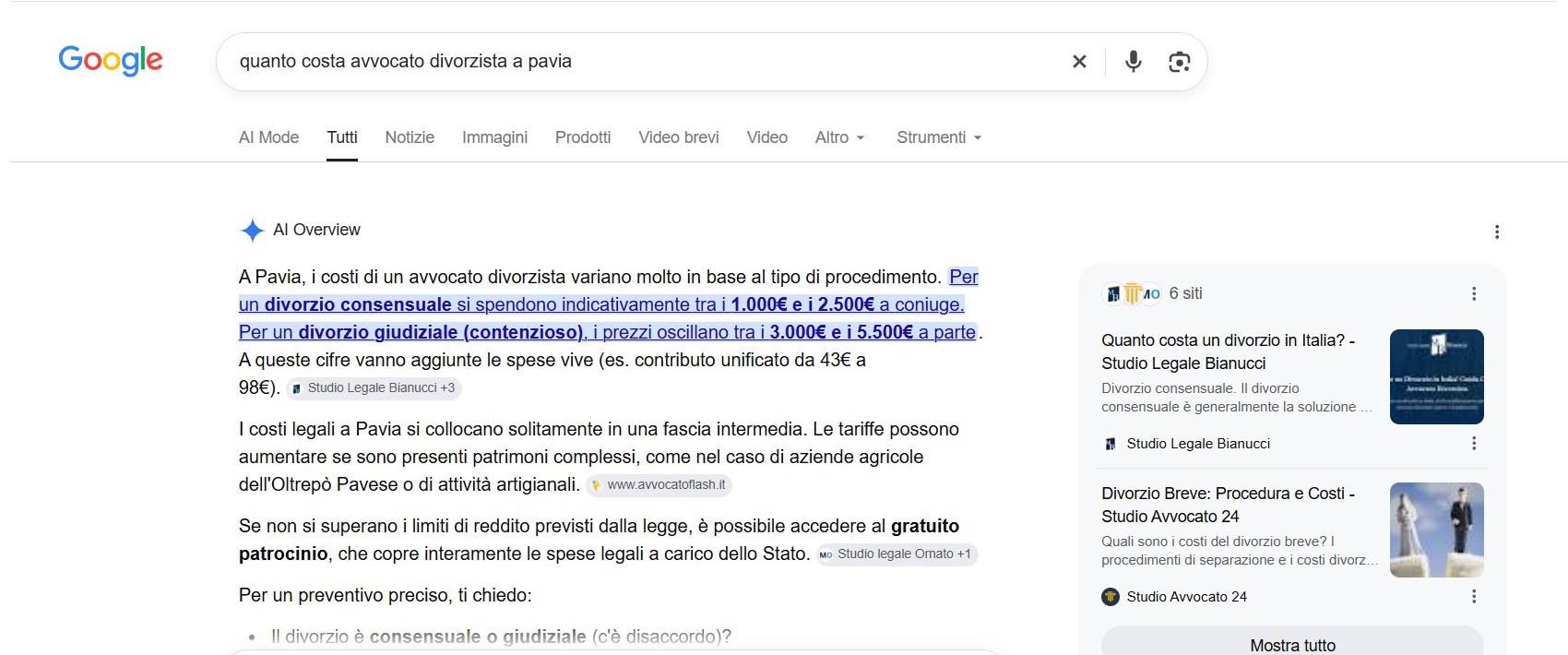Viewport: 1568px width, 655px height.
Task: Click the Studio Avvocato 24 favicon
Action: (x=1111, y=597)
